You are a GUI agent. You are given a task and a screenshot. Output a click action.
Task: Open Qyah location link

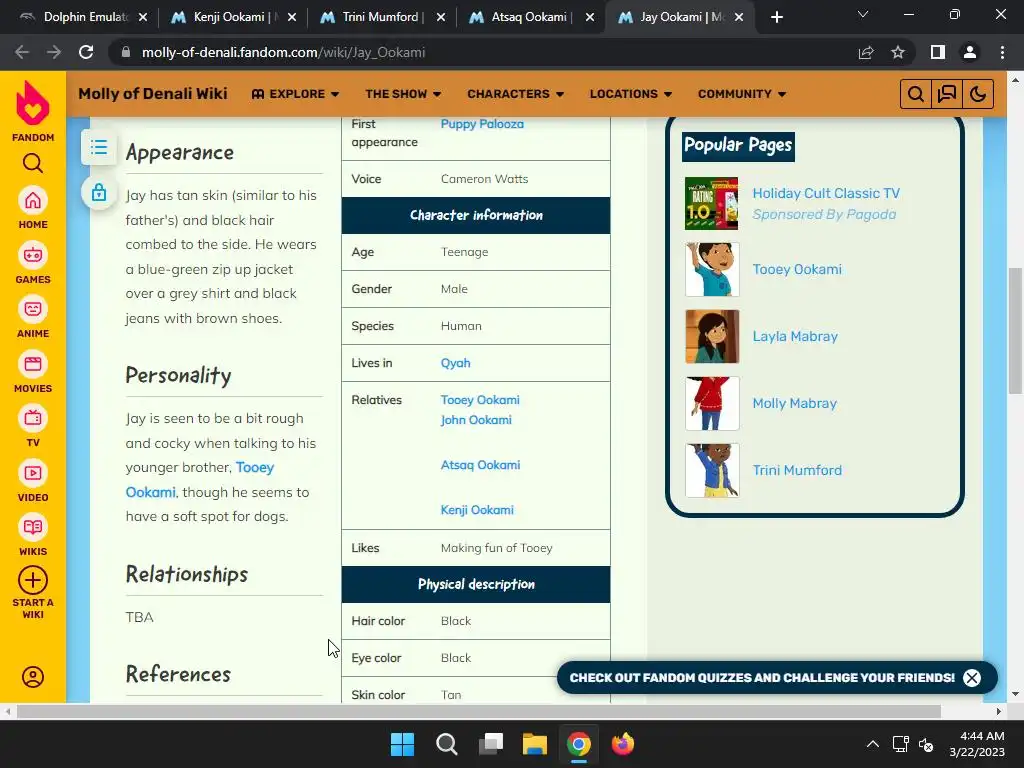tap(455, 363)
